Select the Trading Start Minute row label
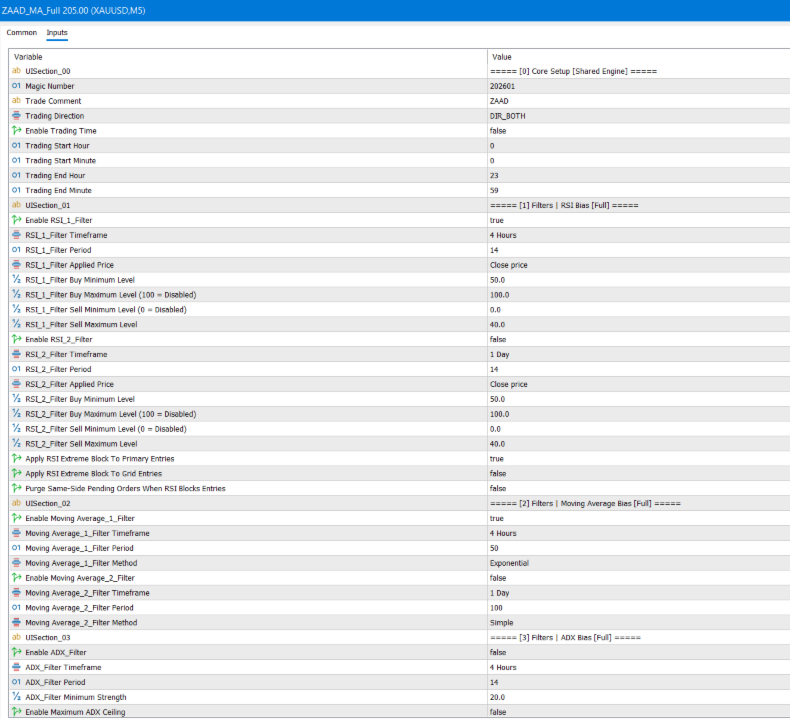Viewport: 790px width, 719px height. 60,161
